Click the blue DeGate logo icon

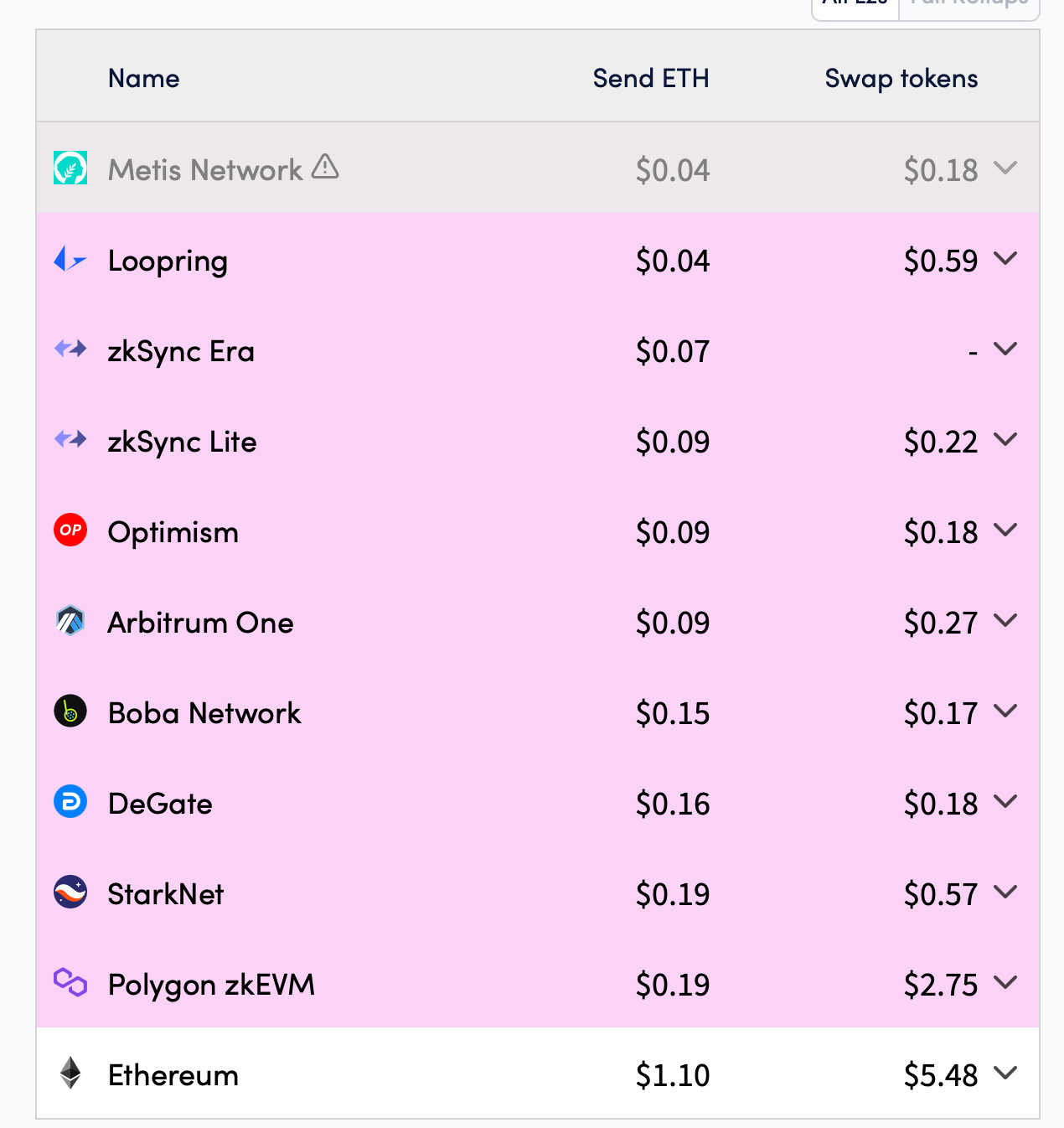coord(70,801)
